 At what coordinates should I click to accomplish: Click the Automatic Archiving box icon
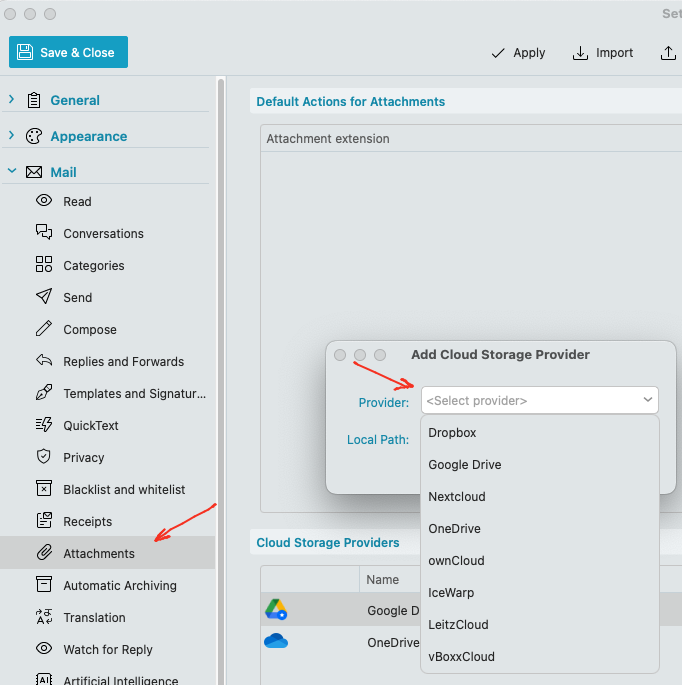(x=44, y=585)
